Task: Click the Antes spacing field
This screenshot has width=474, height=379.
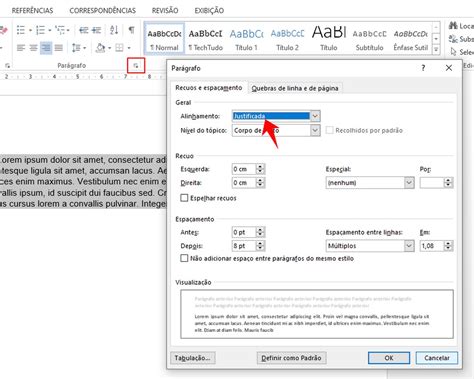Action: 244,232
